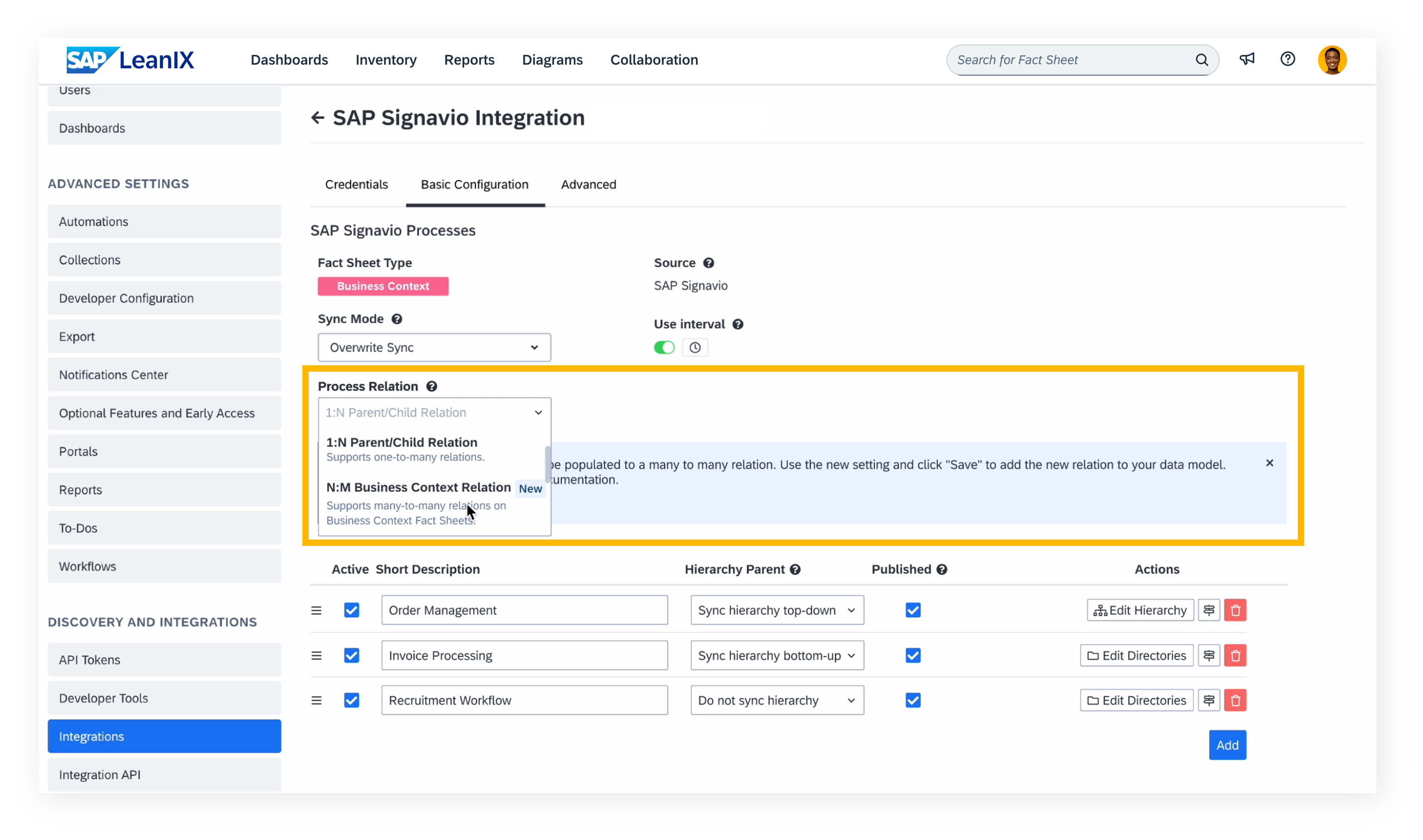Open Automations in the sidebar
This screenshot has width=1423, height=840.
[164, 221]
